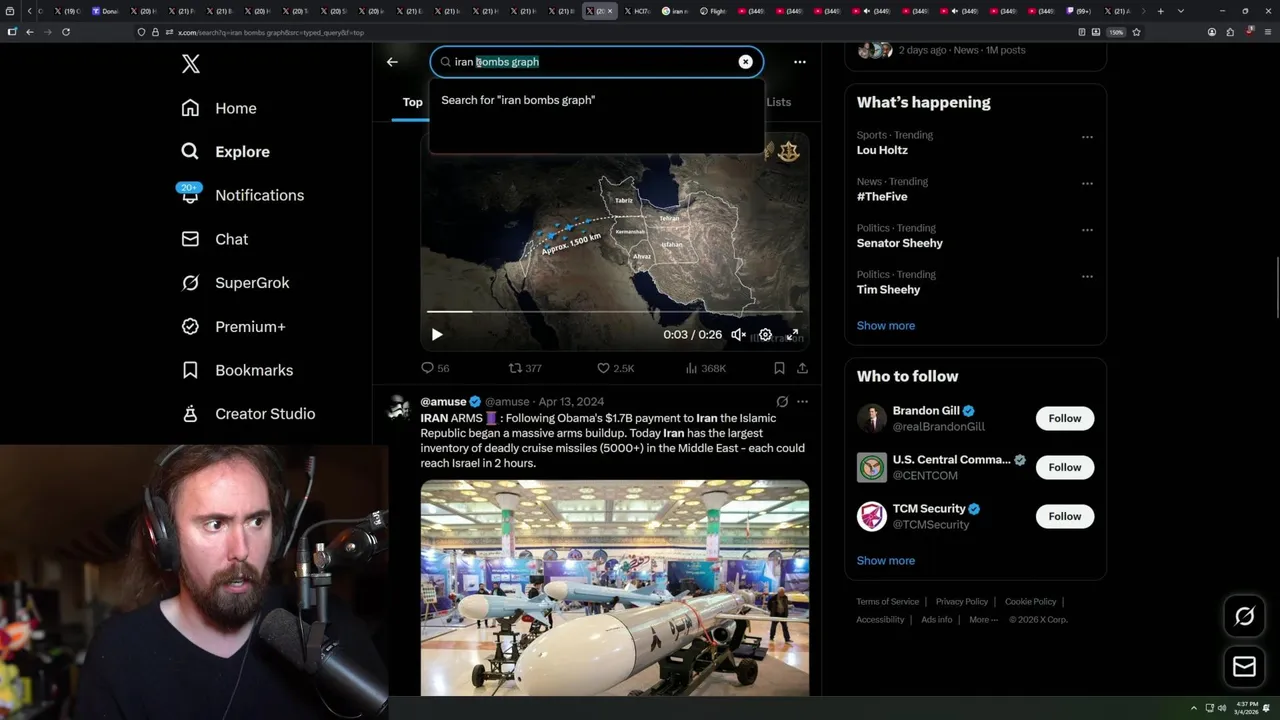The image size is (1280, 720).
Task: Open Premium+ in sidebar
Action: click(x=234, y=327)
